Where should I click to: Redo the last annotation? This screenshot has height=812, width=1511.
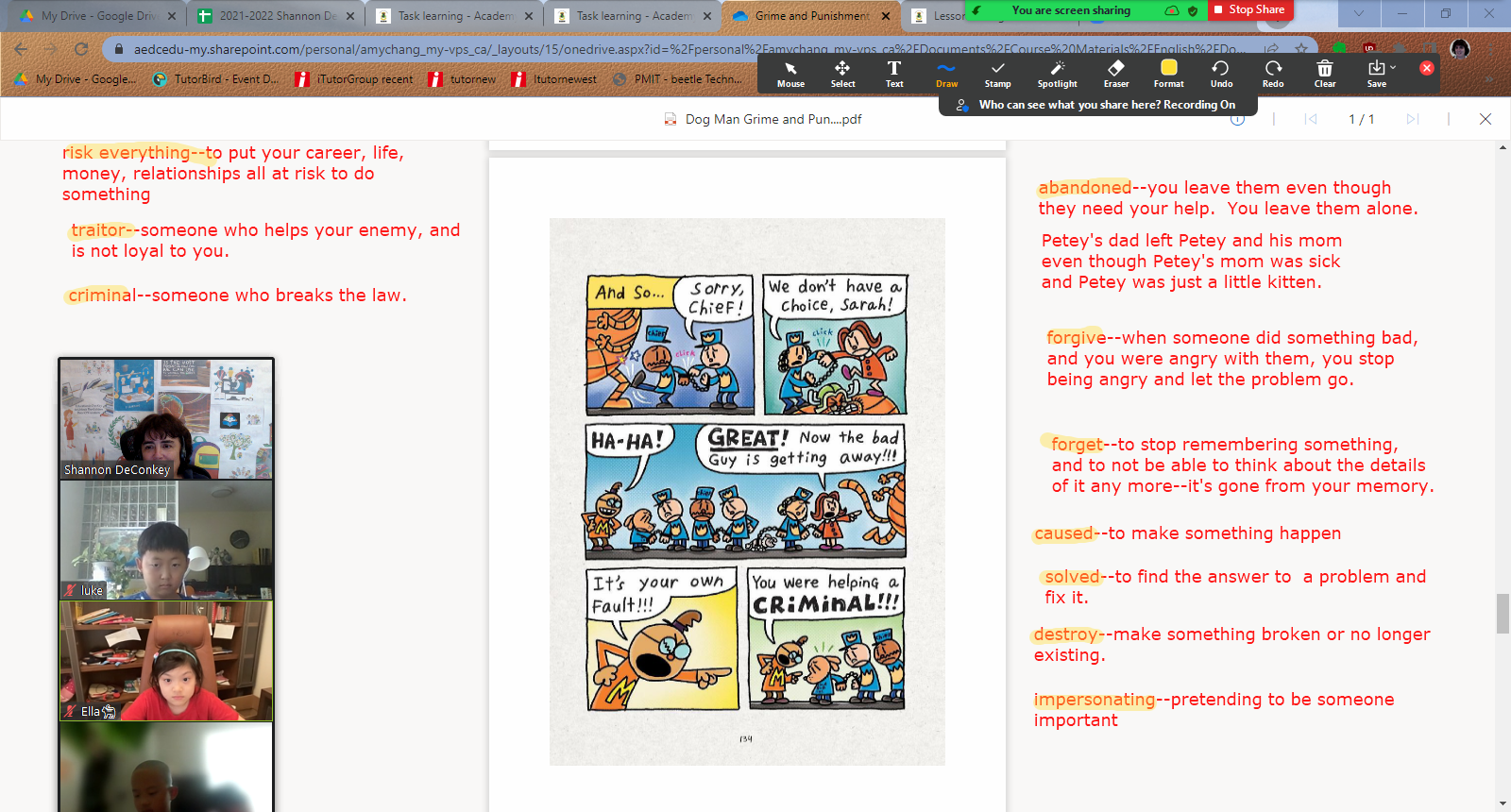click(1273, 74)
